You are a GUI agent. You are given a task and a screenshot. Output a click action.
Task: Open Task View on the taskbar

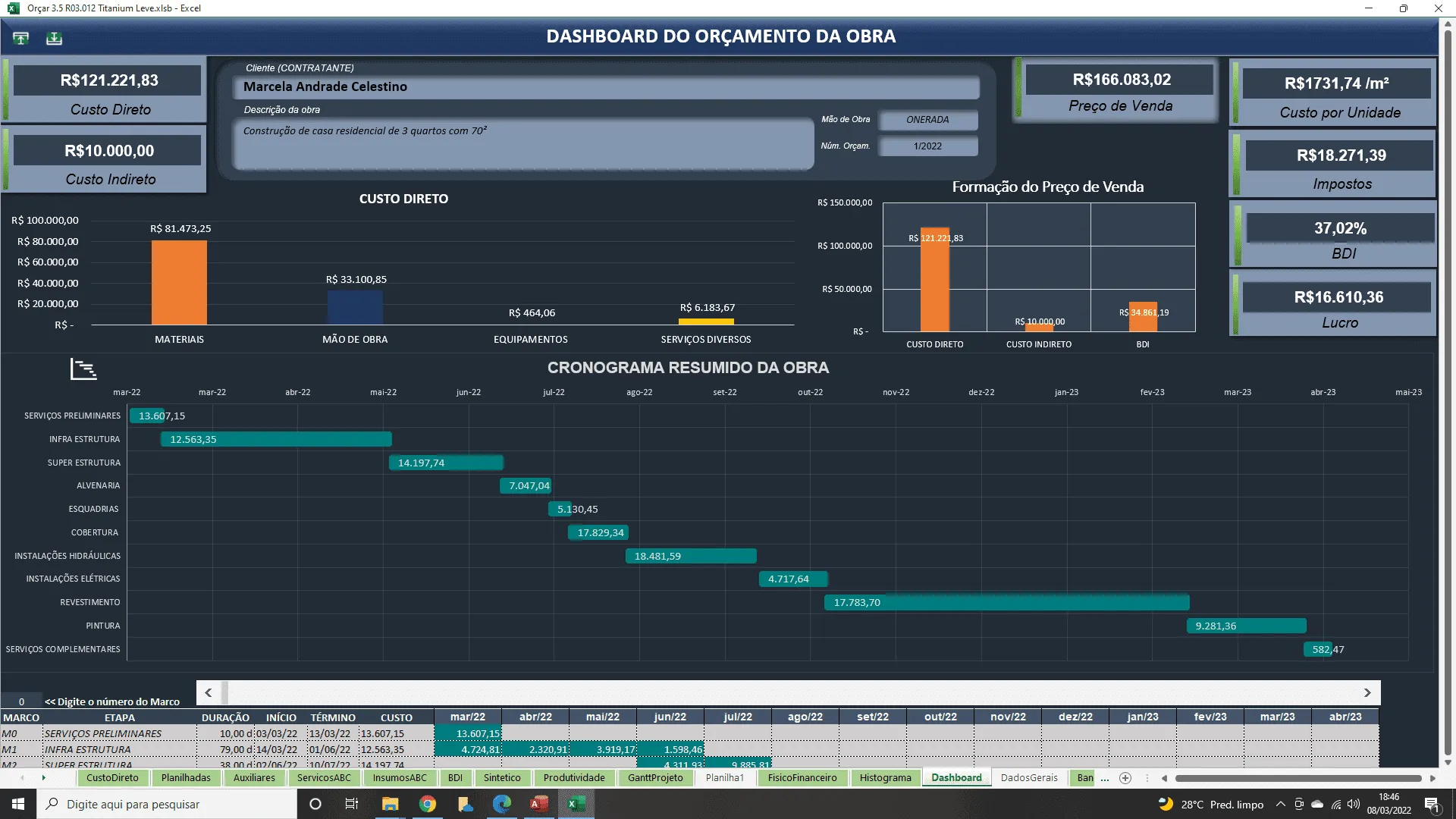click(x=351, y=804)
